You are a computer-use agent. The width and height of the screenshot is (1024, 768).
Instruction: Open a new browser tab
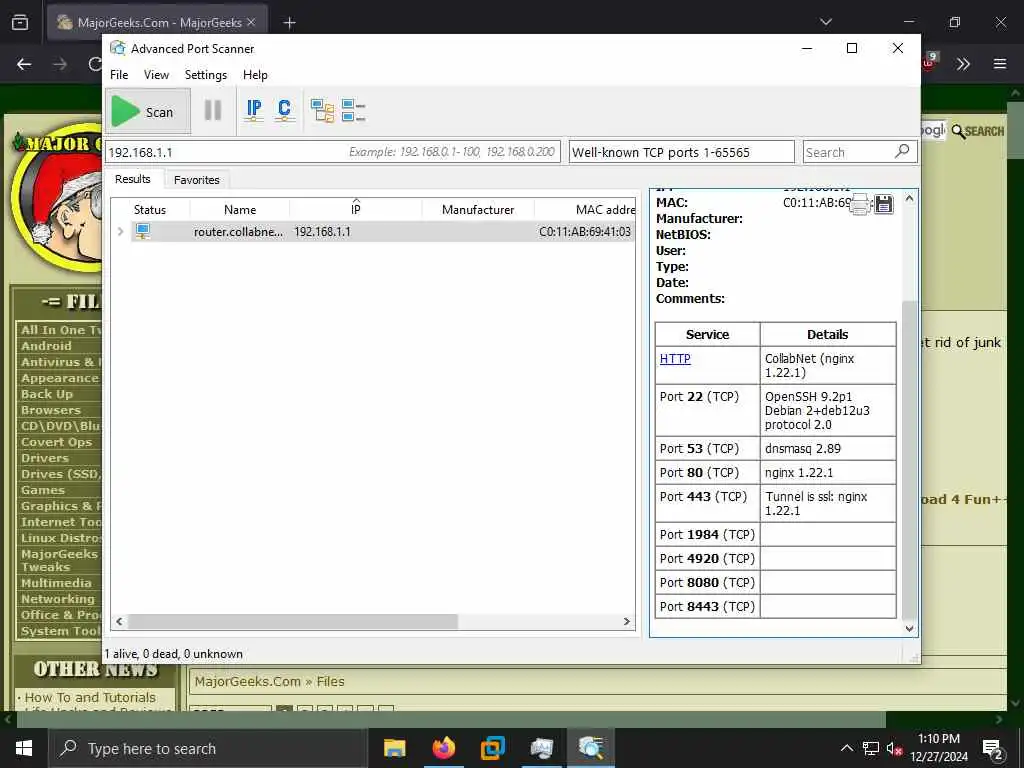[289, 23]
